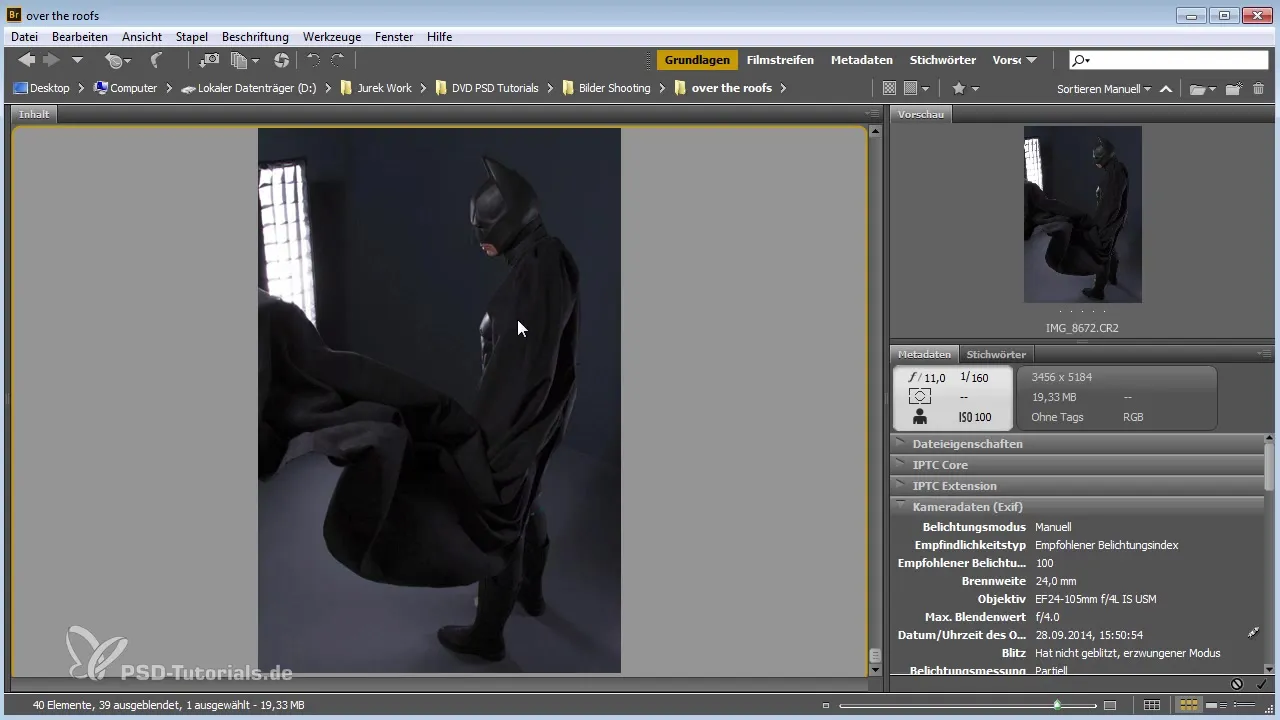Screen dimensions: 1280x720
Task: View content as details
Action: pyautogui.click(x=1217, y=705)
